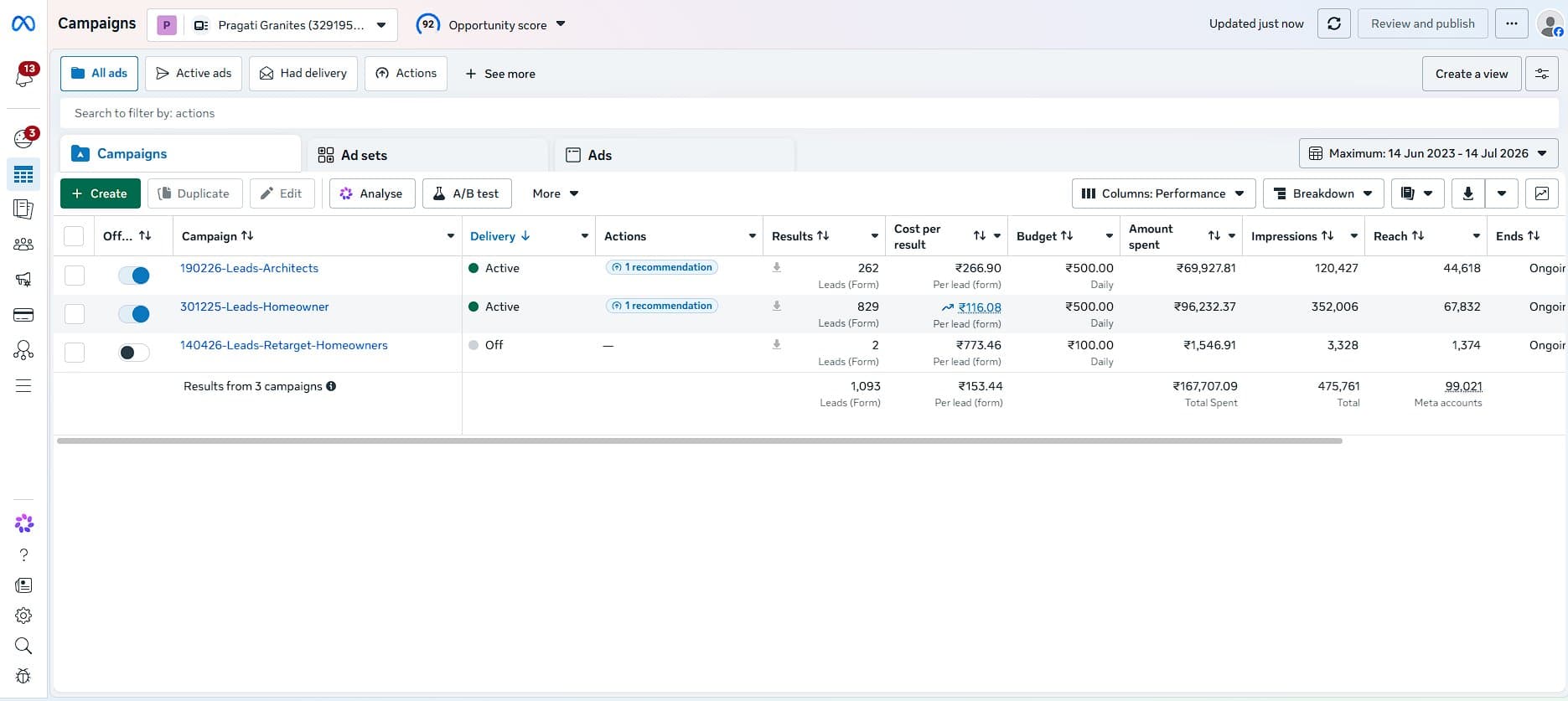
Task: Open All tools hamburger menu
Action: (x=23, y=386)
